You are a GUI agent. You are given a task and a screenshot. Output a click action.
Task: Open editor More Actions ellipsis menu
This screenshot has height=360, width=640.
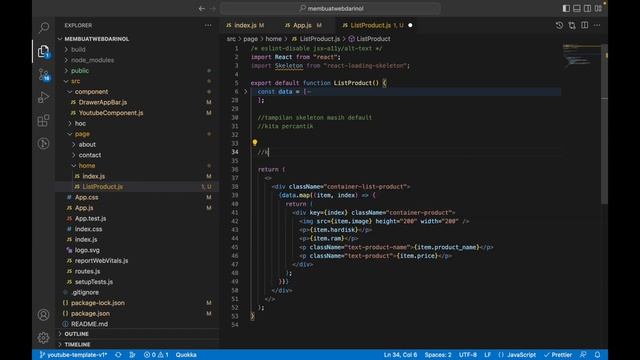[597, 25]
